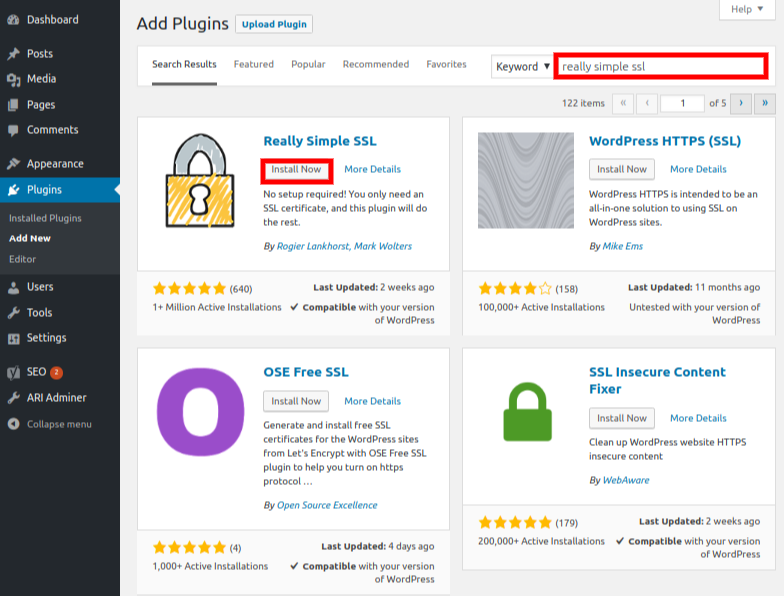
Task: Click the Plugins plug icon
Action: click(x=14, y=190)
